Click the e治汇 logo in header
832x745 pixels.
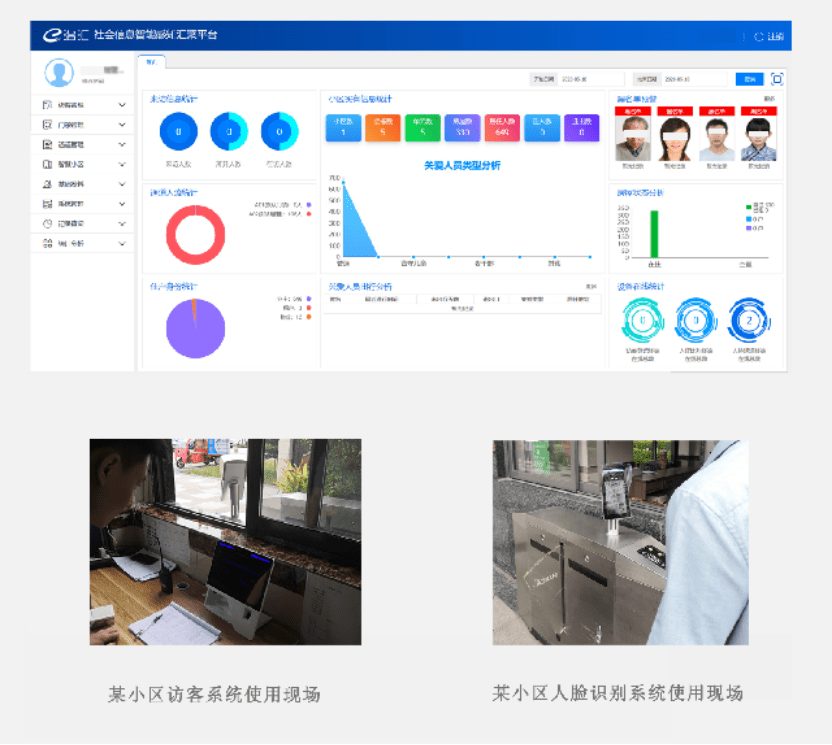65,35
